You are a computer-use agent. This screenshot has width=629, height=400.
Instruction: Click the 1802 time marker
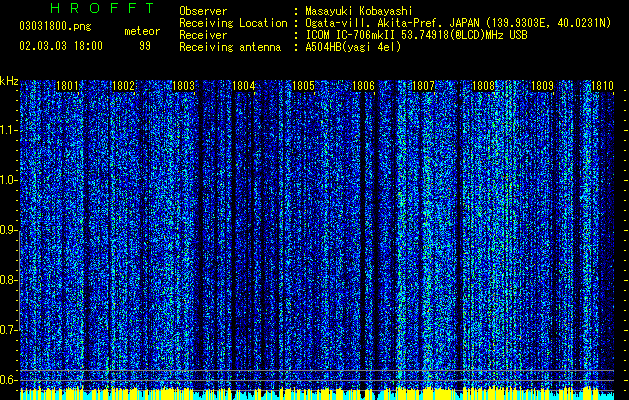(x=123, y=86)
